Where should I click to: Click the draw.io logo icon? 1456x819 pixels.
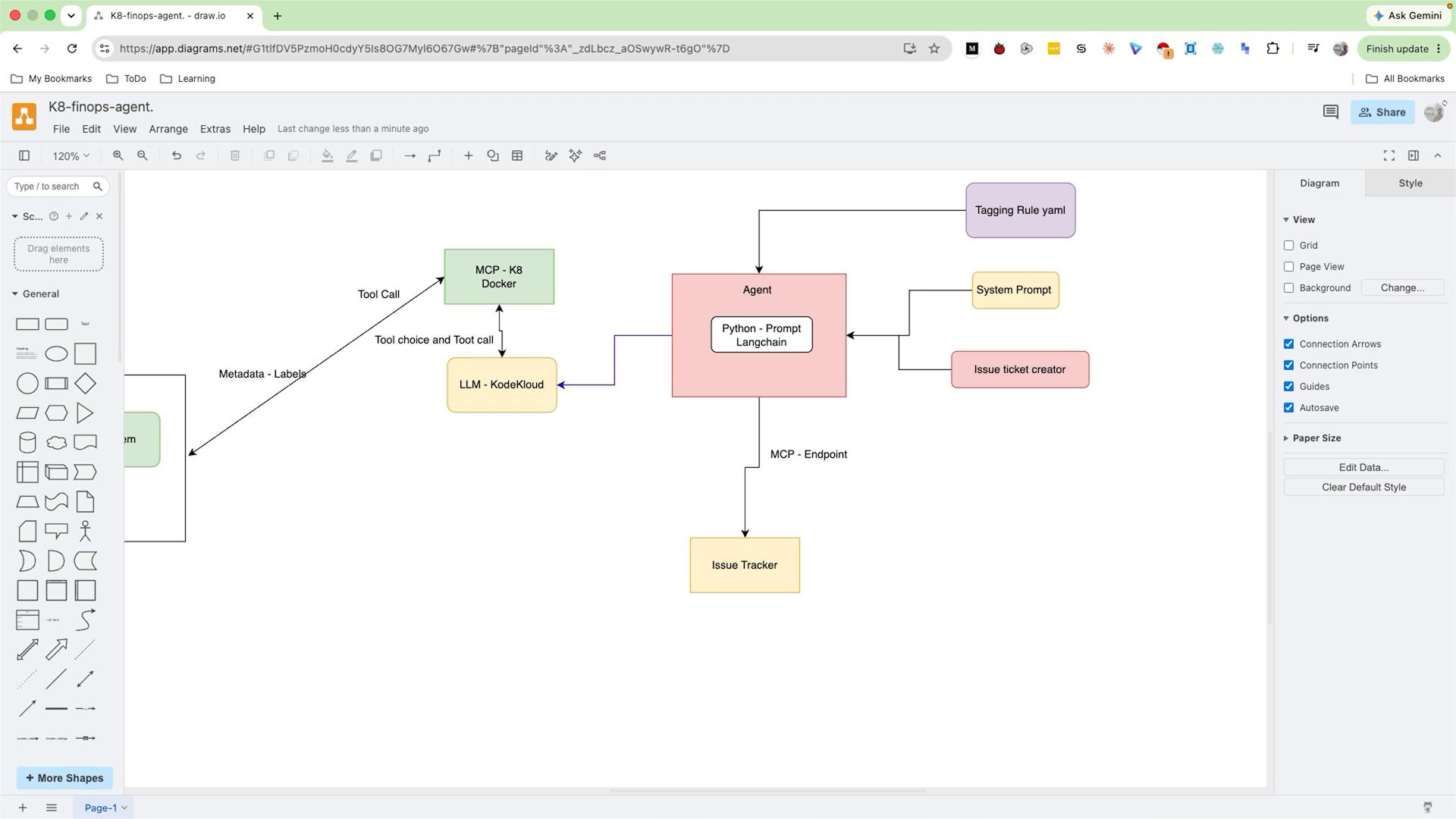point(24,117)
